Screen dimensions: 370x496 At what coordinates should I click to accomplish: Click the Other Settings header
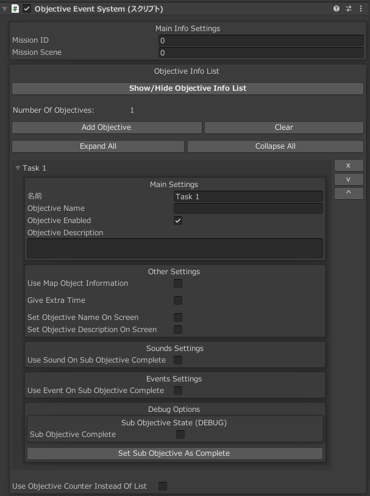(174, 272)
